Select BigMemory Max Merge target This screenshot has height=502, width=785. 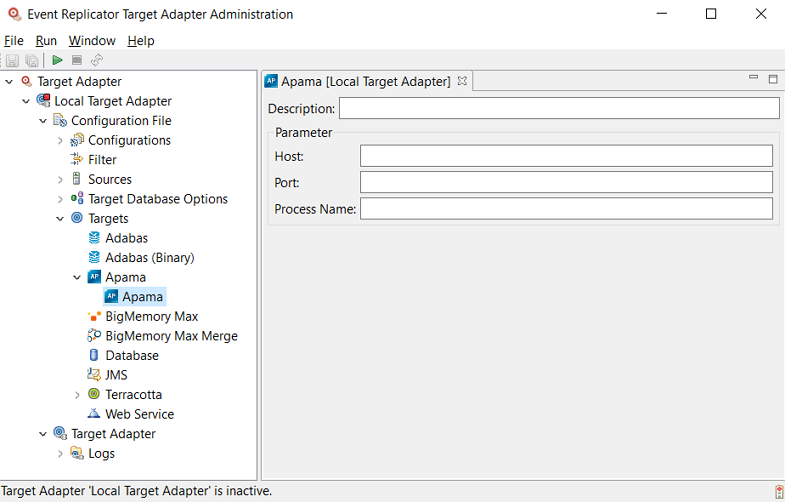pyautogui.click(x=171, y=336)
